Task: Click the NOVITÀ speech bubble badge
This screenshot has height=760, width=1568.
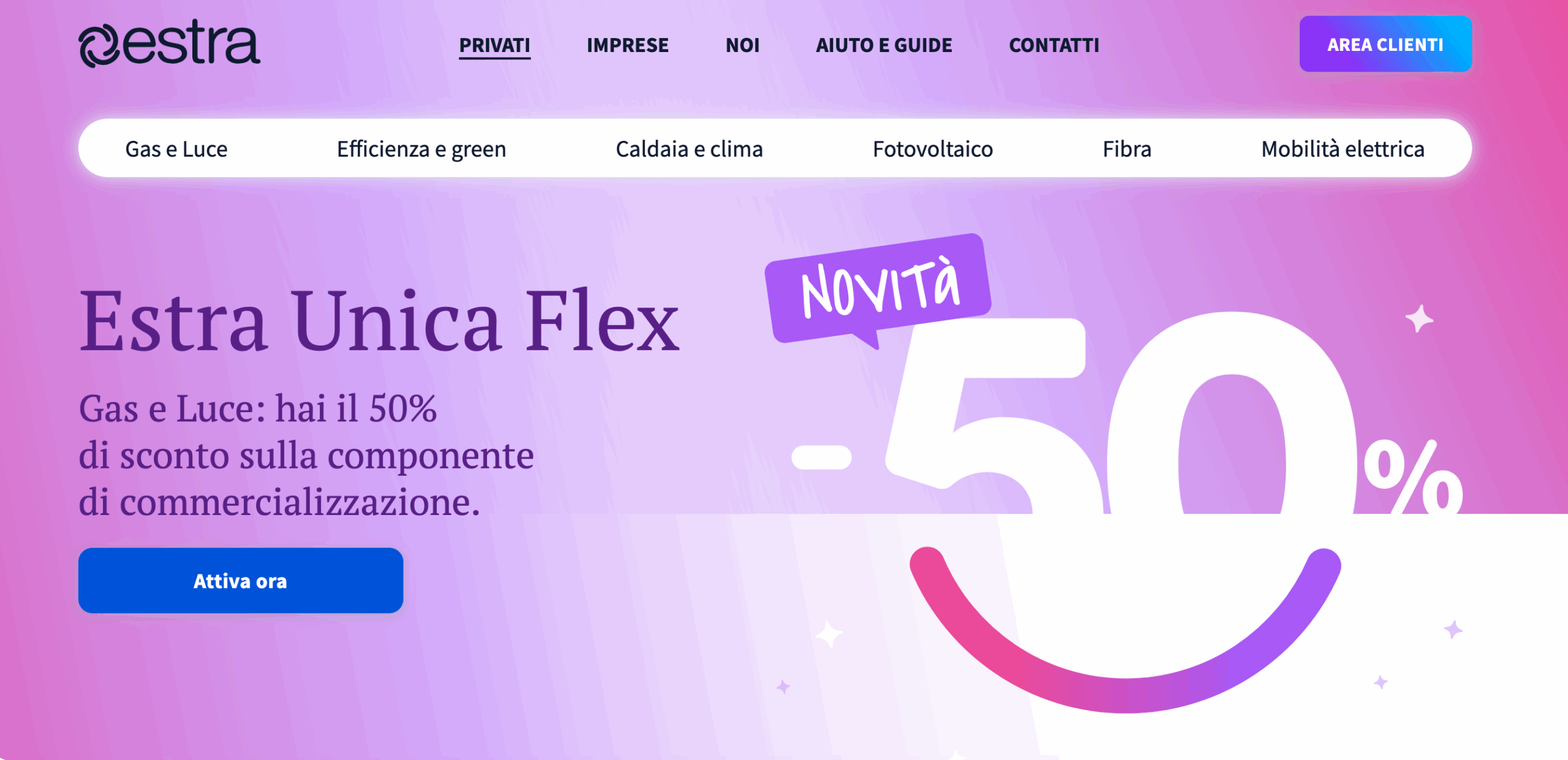Action: (878, 288)
